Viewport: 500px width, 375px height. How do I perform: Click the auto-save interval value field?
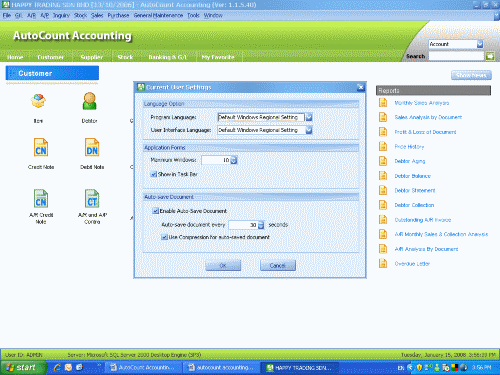(x=243, y=225)
